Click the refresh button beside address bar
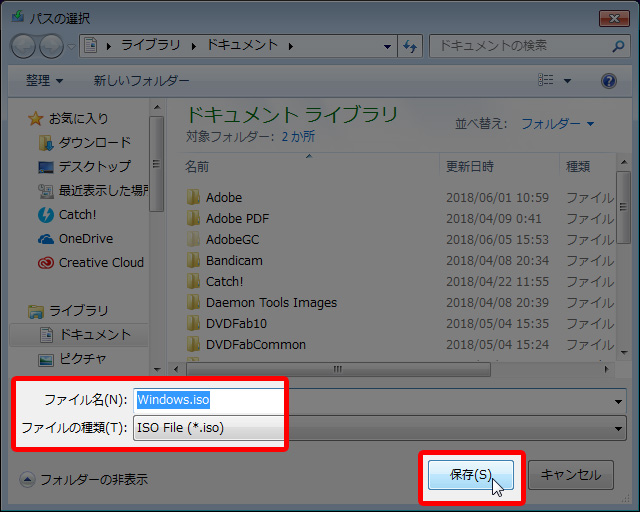This screenshot has height=512, width=640. (x=410, y=46)
